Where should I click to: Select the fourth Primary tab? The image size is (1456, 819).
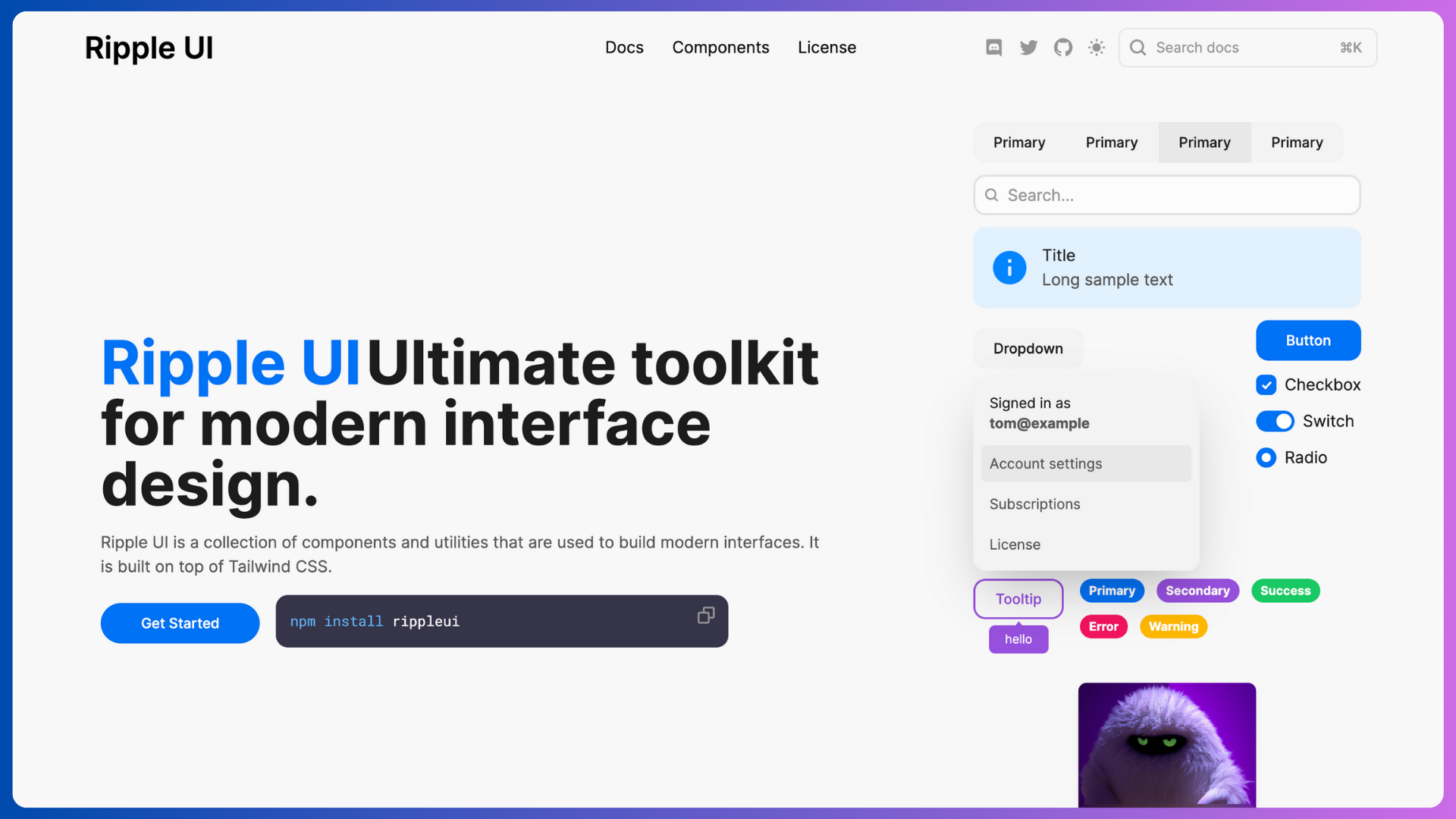1297,143
